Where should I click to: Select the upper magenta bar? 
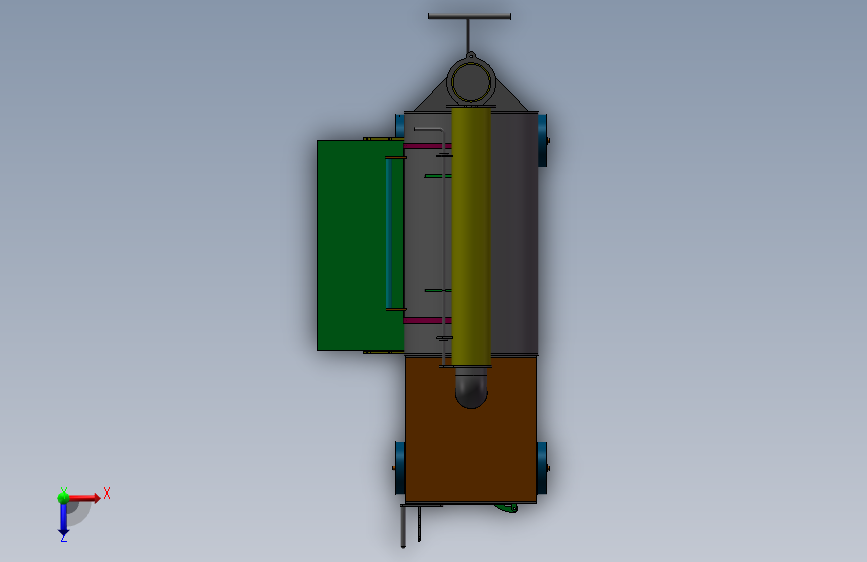(x=428, y=146)
